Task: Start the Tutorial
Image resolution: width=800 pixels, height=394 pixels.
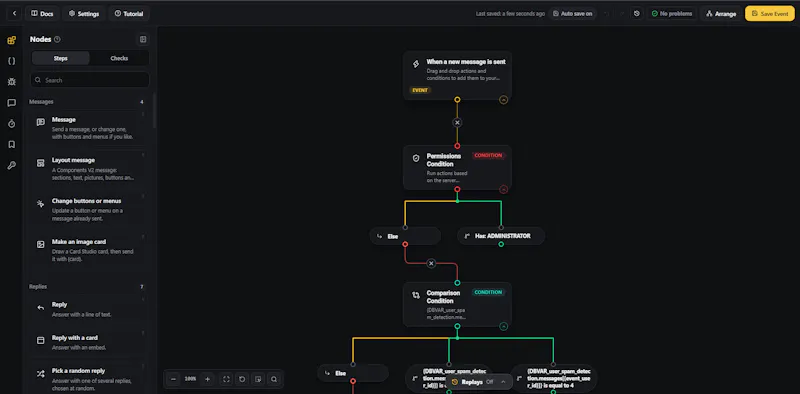Action: click(129, 14)
